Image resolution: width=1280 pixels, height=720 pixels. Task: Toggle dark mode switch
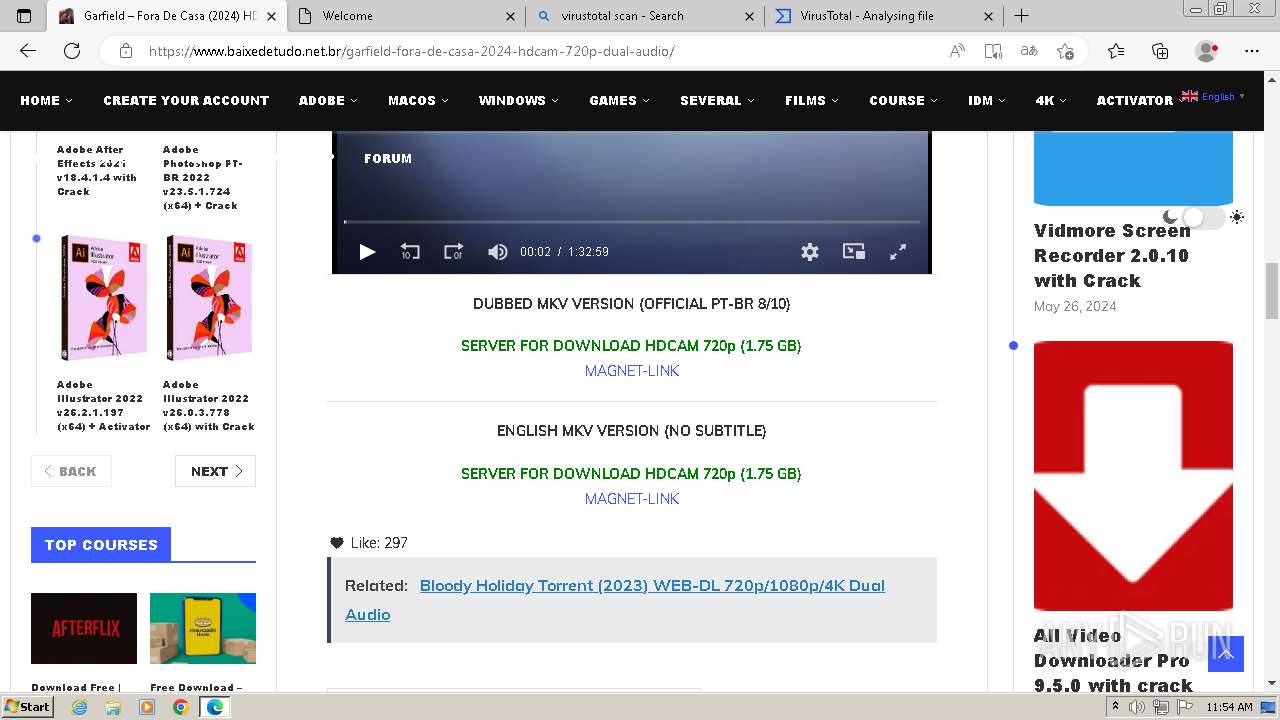(x=1203, y=217)
